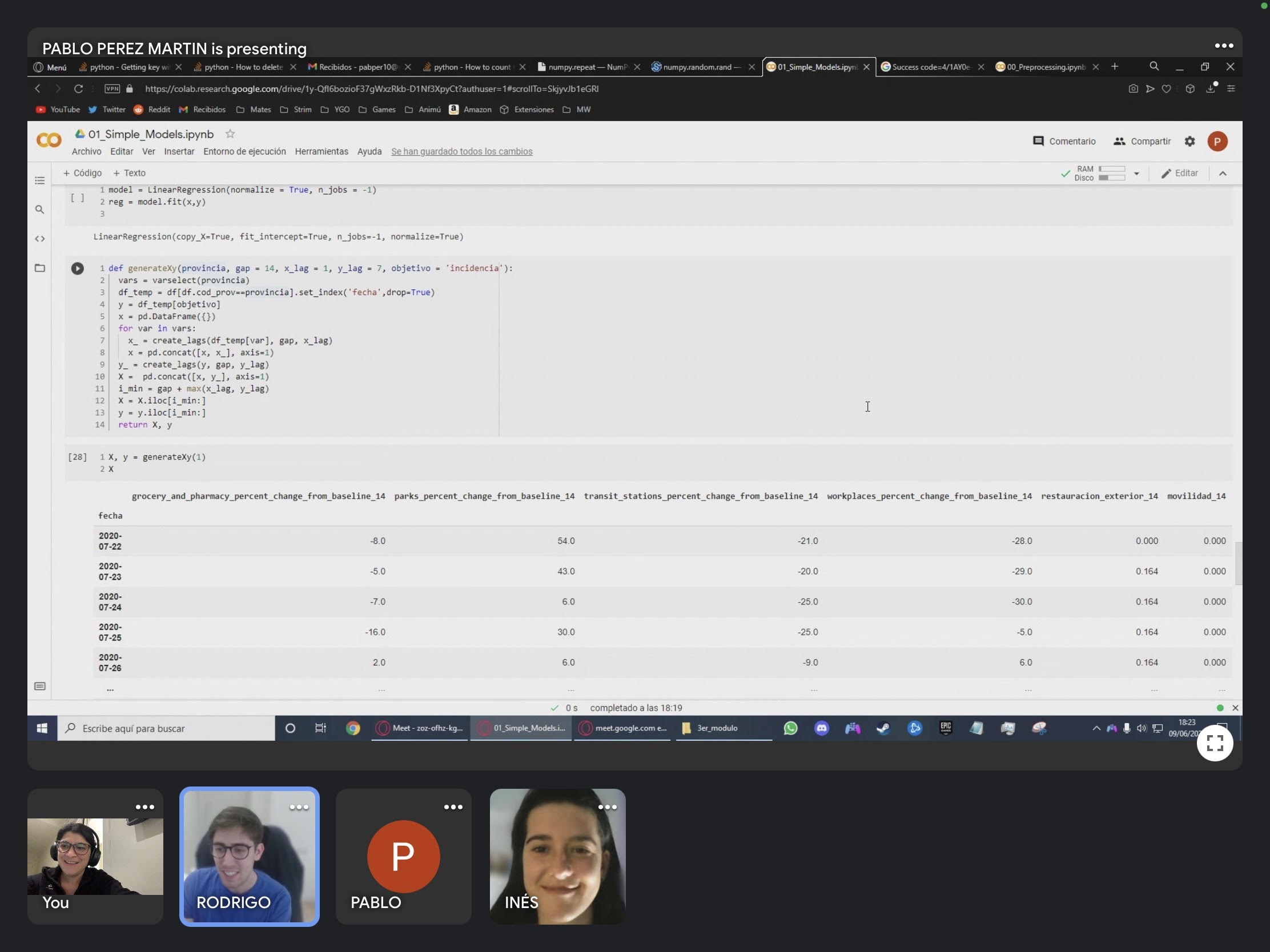
Task: Open Epic Games launcher from taskbar
Action: (x=946, y=728)
